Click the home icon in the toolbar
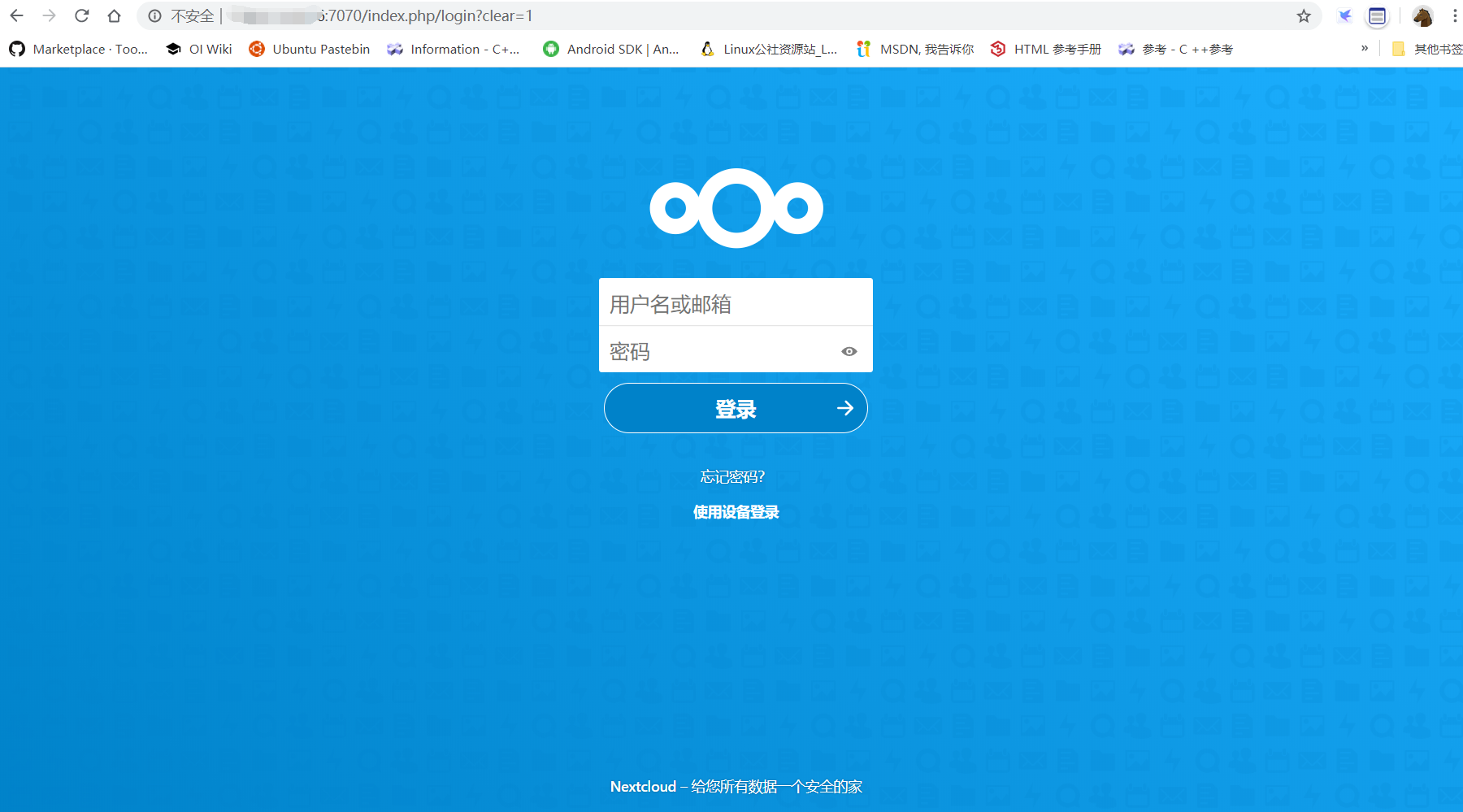The width and height of the screenshot is (1463, 812). (x=114, y=15)
